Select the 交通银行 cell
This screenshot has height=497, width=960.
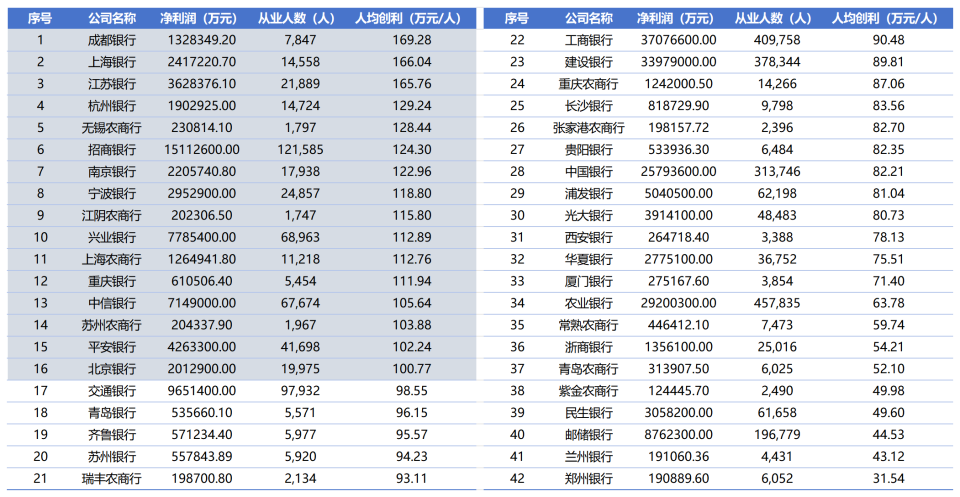[x=111, y=390]
